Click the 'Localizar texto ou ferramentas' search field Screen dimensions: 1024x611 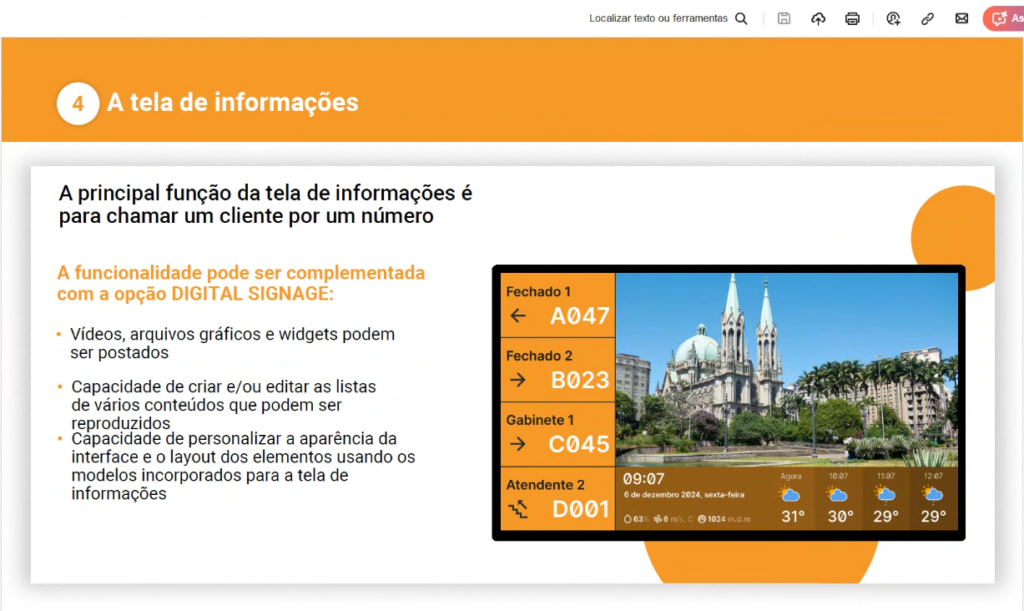658,18
